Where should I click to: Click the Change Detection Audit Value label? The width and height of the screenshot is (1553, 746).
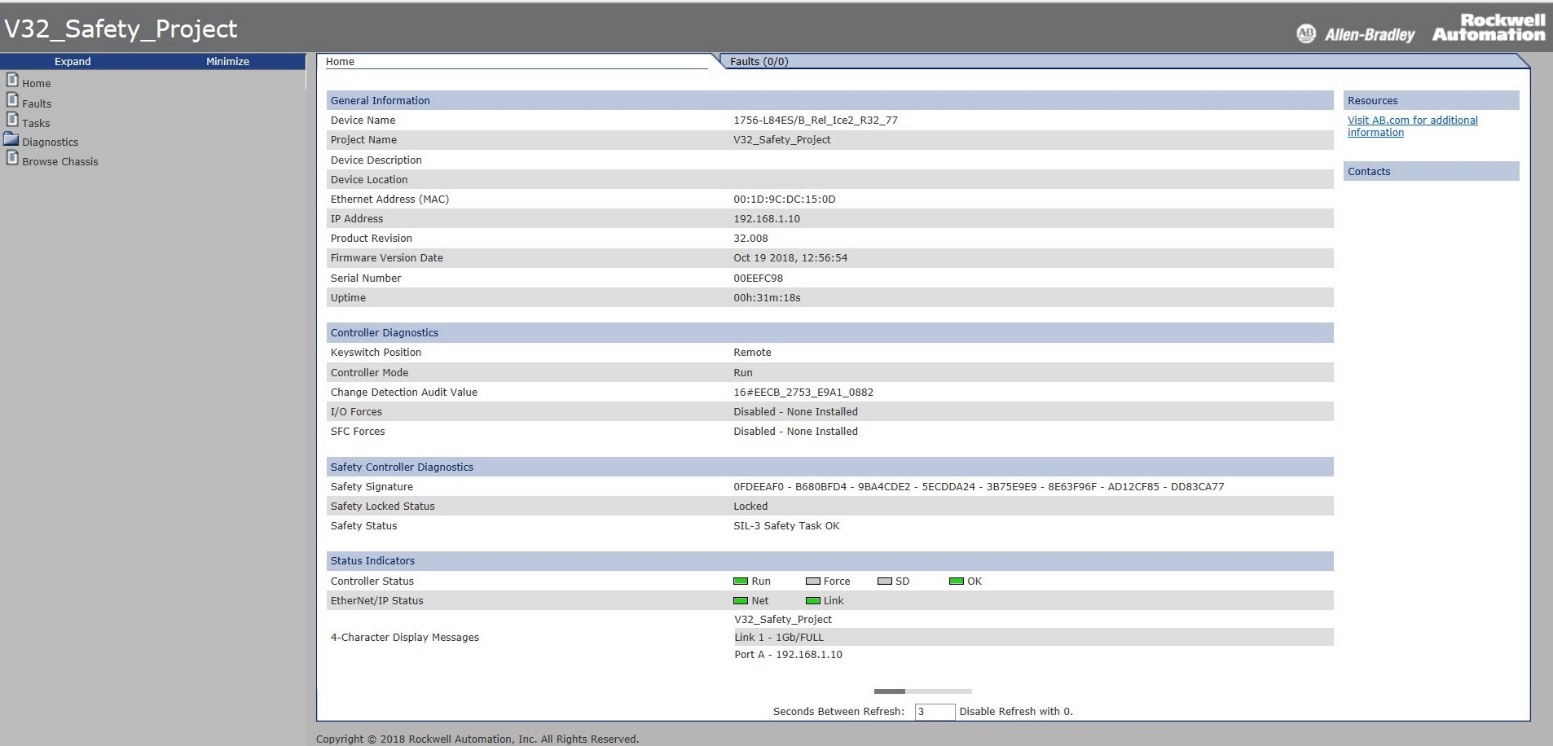click(404, 392)
